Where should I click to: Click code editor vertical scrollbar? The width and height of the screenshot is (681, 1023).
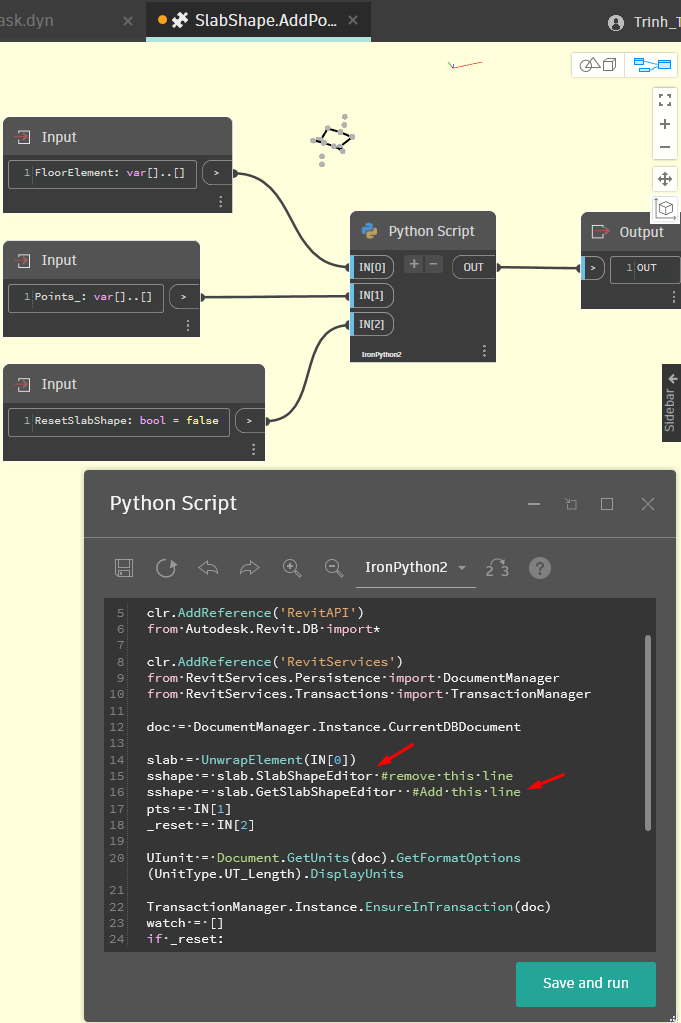[648, 733]
